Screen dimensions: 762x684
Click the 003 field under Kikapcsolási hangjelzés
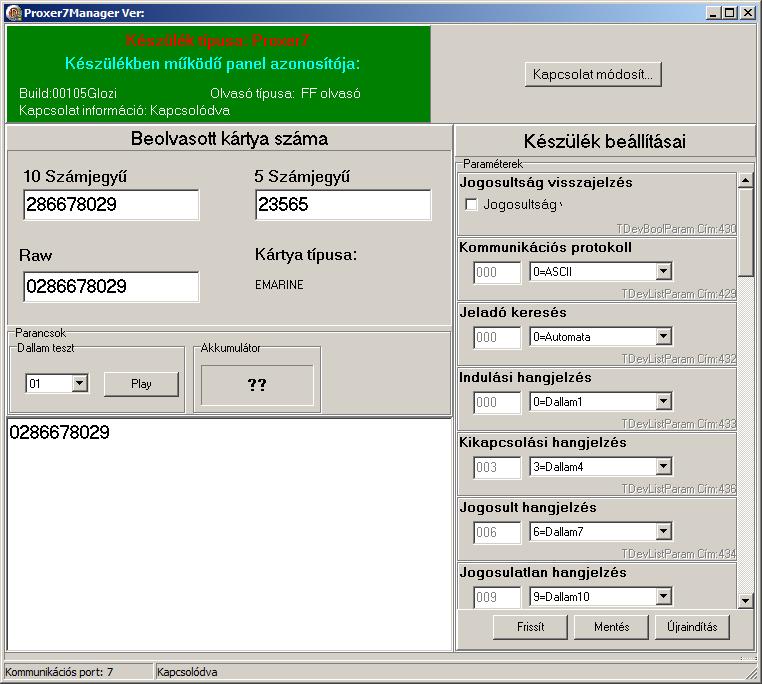497,467
